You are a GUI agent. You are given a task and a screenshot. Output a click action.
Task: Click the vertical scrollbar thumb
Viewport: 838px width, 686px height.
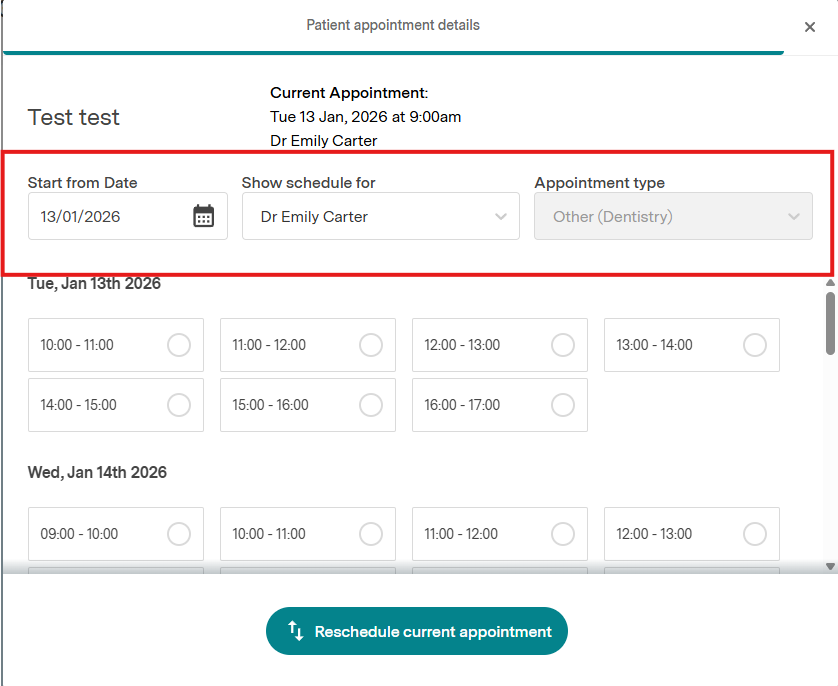pos(830,322)
